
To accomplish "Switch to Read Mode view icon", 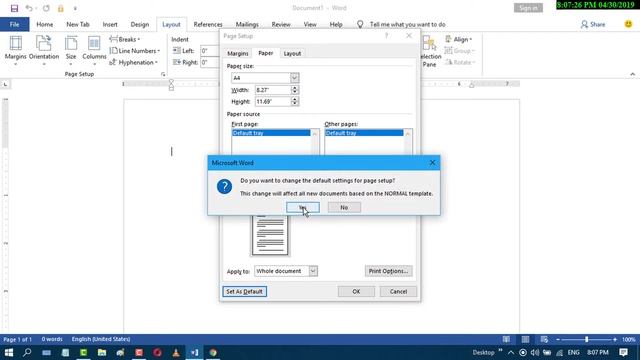I will 506,339.
